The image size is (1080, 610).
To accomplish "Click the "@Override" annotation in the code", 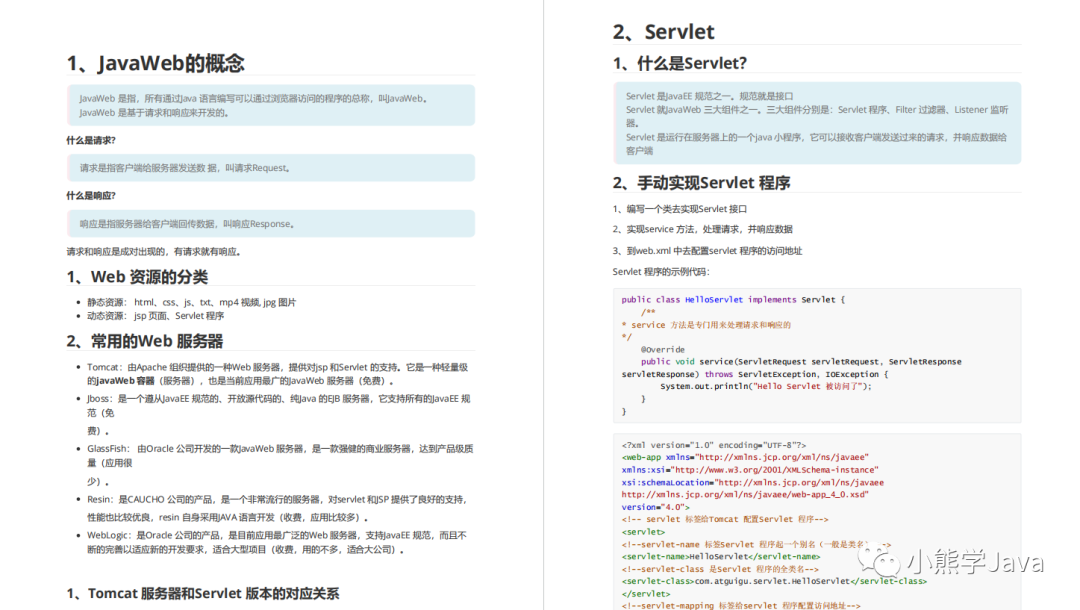I will point(663,350).
